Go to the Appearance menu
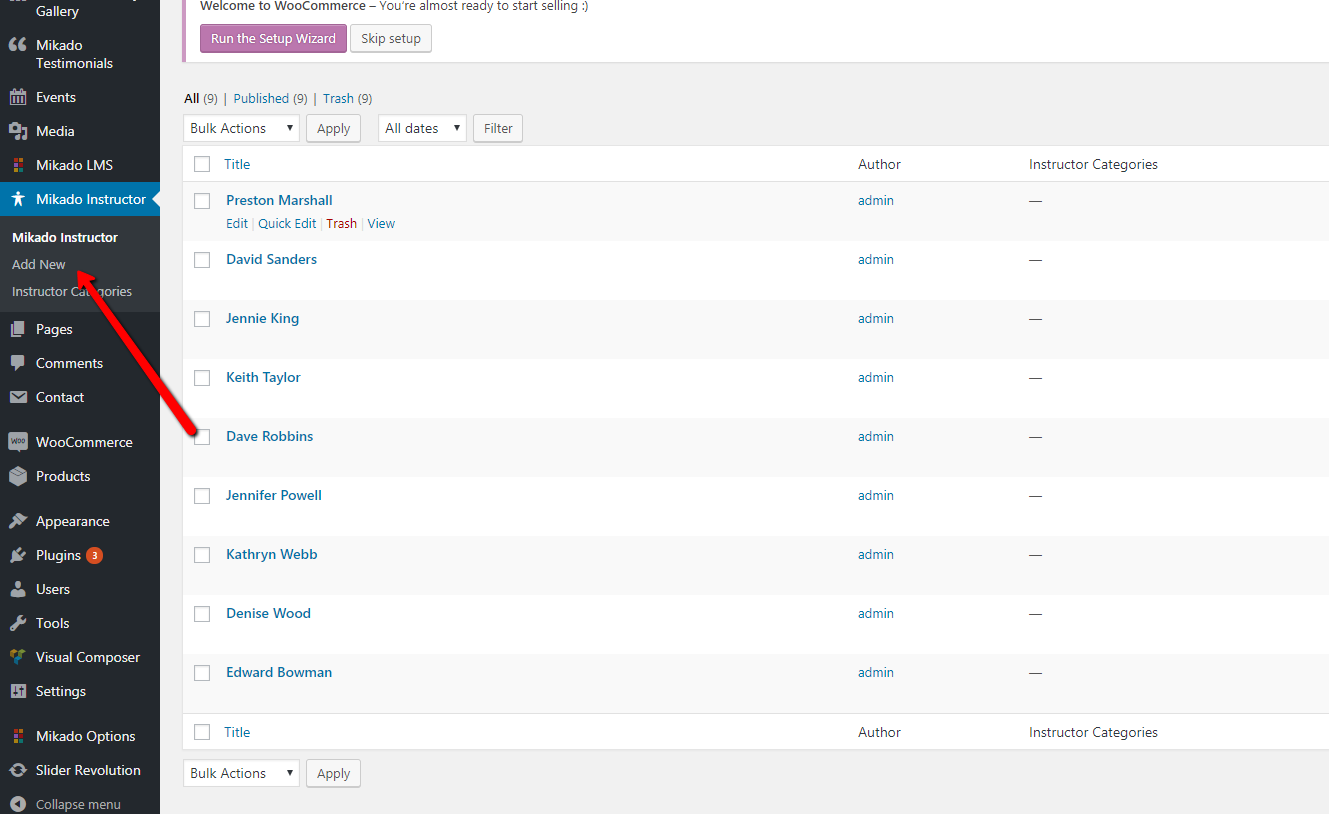Image resolution: width=1329 pixels, height=814 pixels. (x=73, y=521)
